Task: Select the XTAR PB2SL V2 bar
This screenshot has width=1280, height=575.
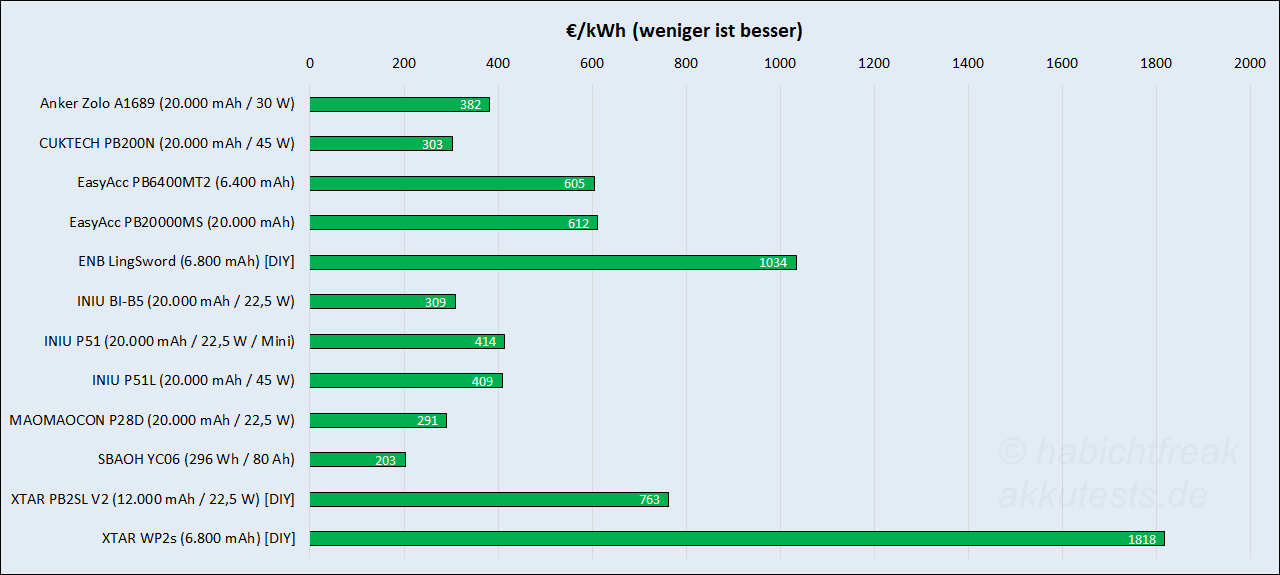Action: point(488,499)
